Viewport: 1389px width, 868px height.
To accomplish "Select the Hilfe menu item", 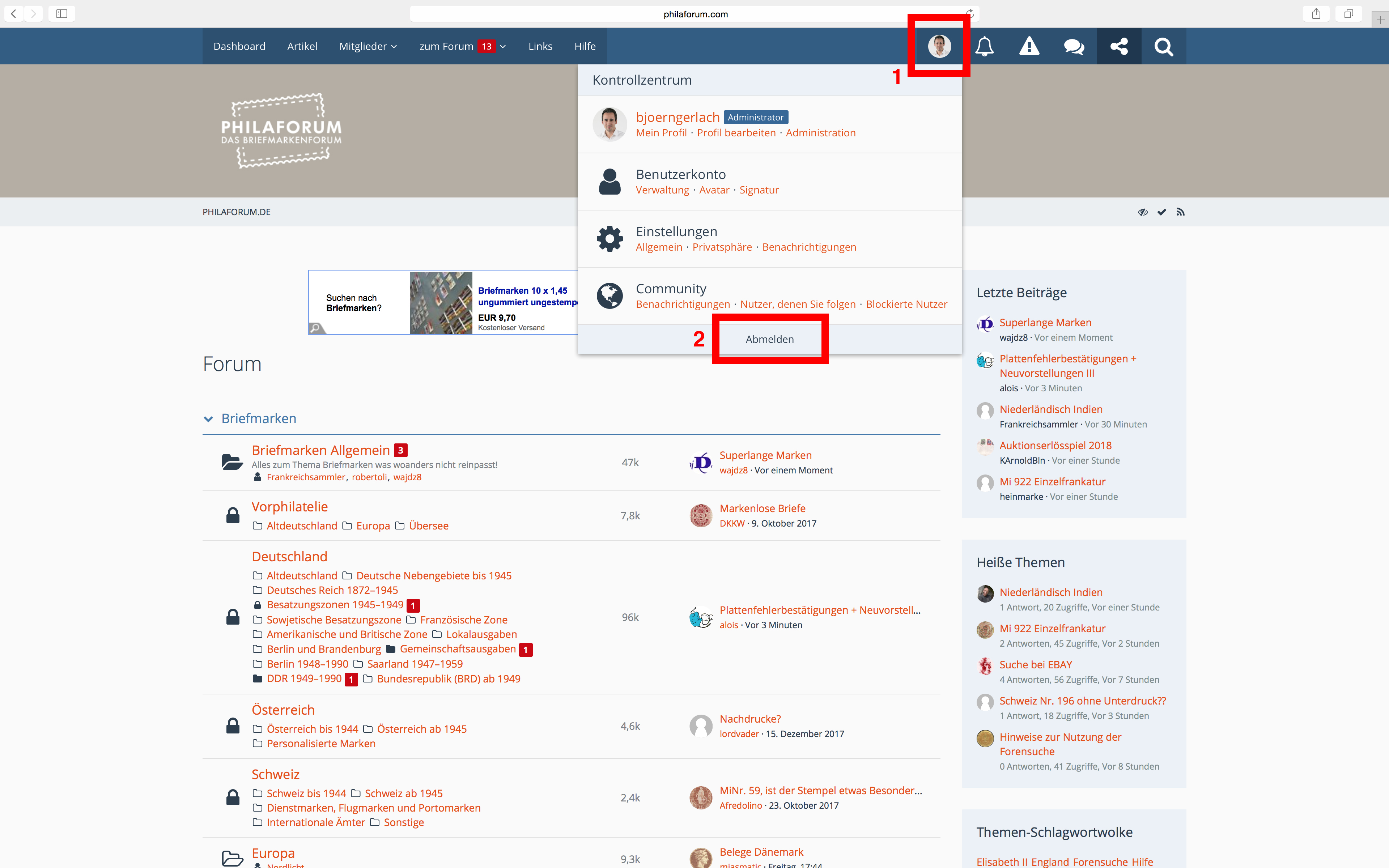I will pyautogui.click(x=585, y=46).
